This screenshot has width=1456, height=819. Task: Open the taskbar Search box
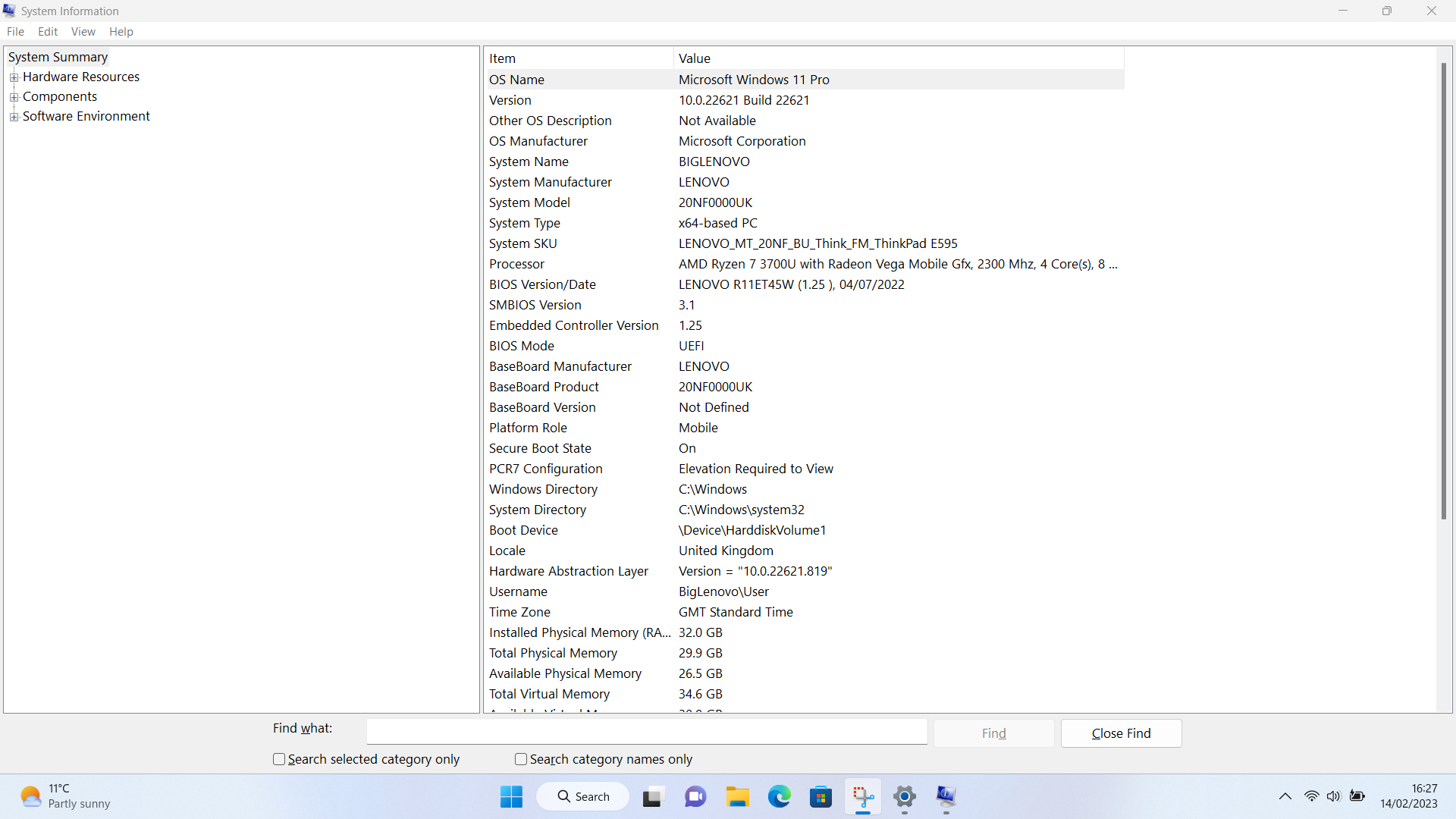pyautogui.click(x=583, y=796)
